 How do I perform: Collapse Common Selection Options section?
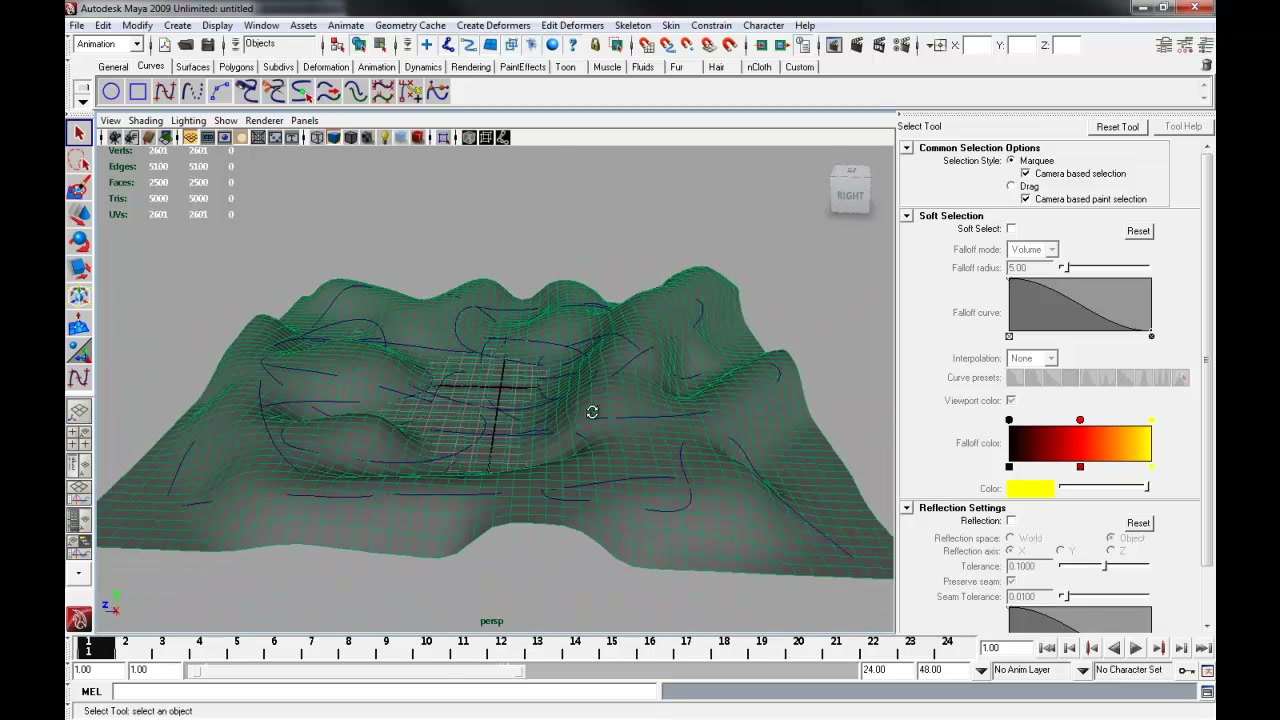(x=907, y=148)
